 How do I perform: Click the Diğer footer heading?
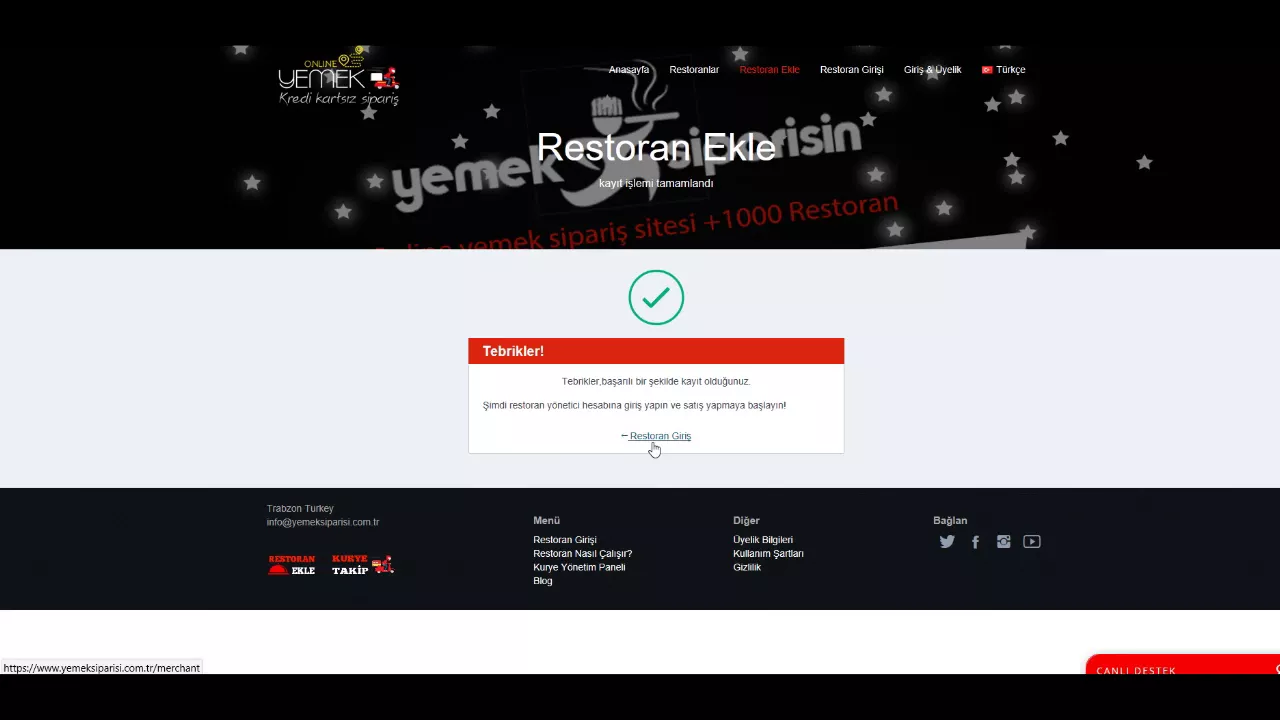pos(746,520)
